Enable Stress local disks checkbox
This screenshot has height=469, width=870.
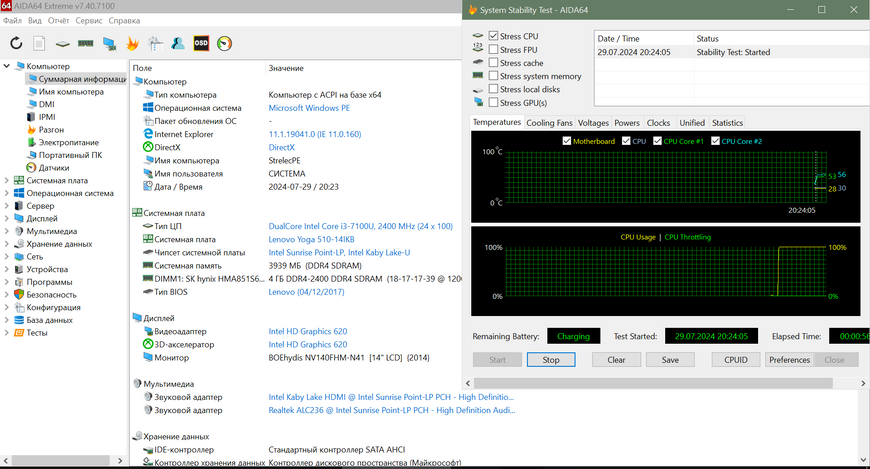tap(493, 89)
